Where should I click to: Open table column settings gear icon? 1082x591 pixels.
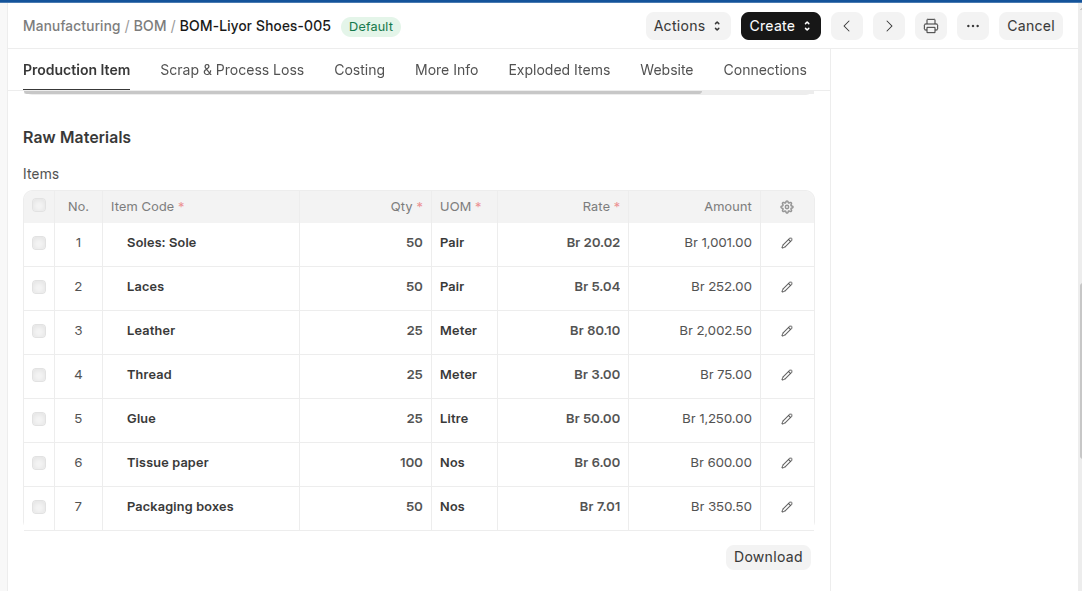pos(787,207)
